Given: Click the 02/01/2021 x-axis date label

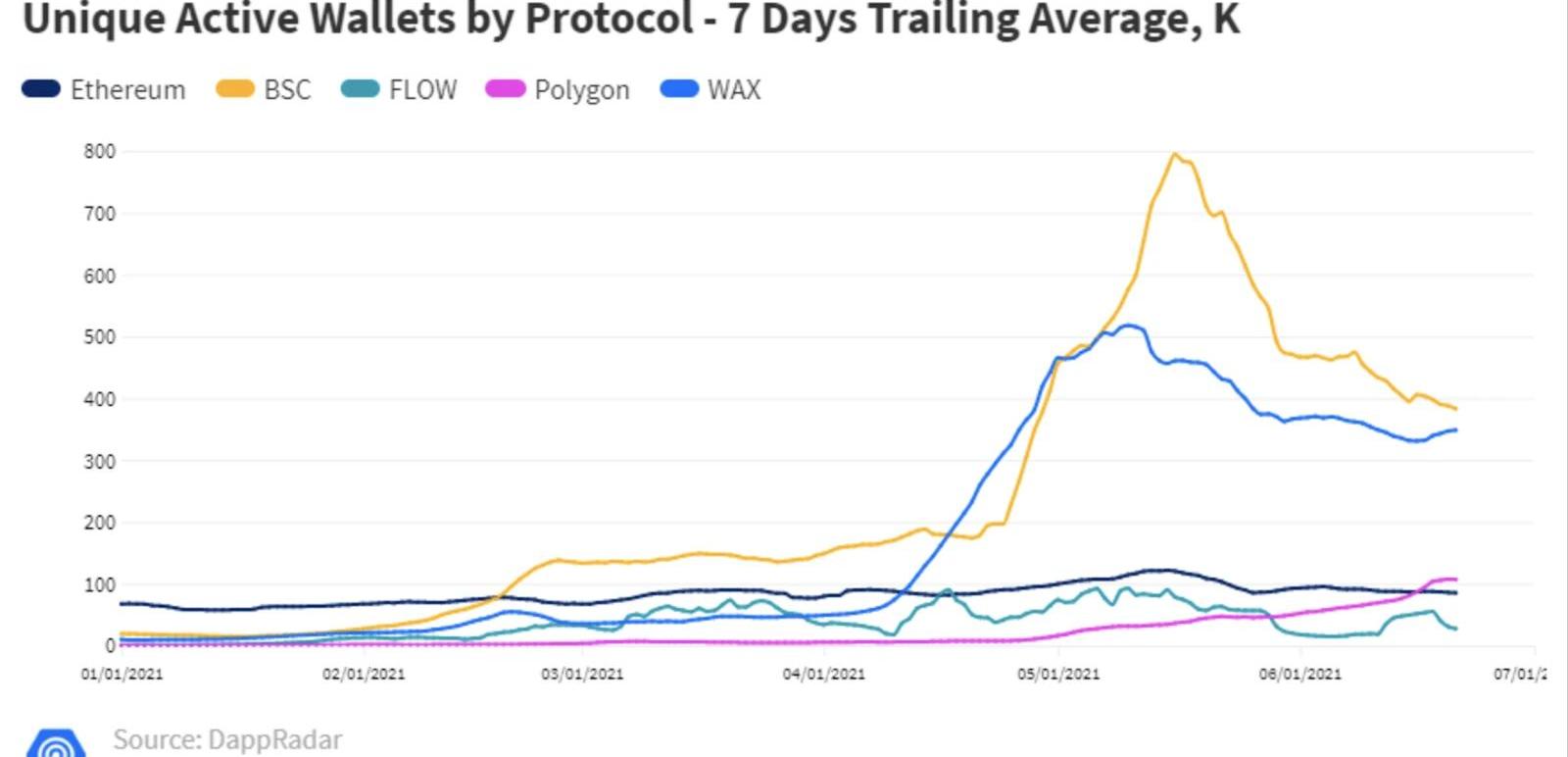Looking at the screenshot, I should pyautogui.click(x=364, y=674).
